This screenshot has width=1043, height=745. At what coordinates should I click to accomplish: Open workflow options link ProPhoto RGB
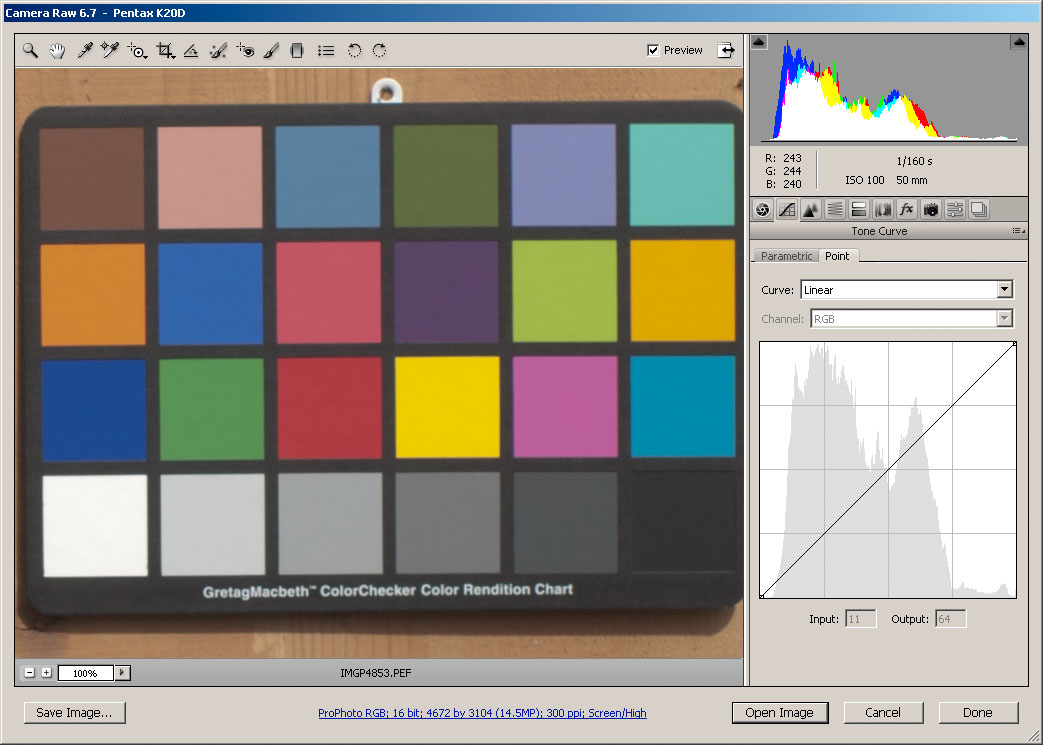pos(482,713)
